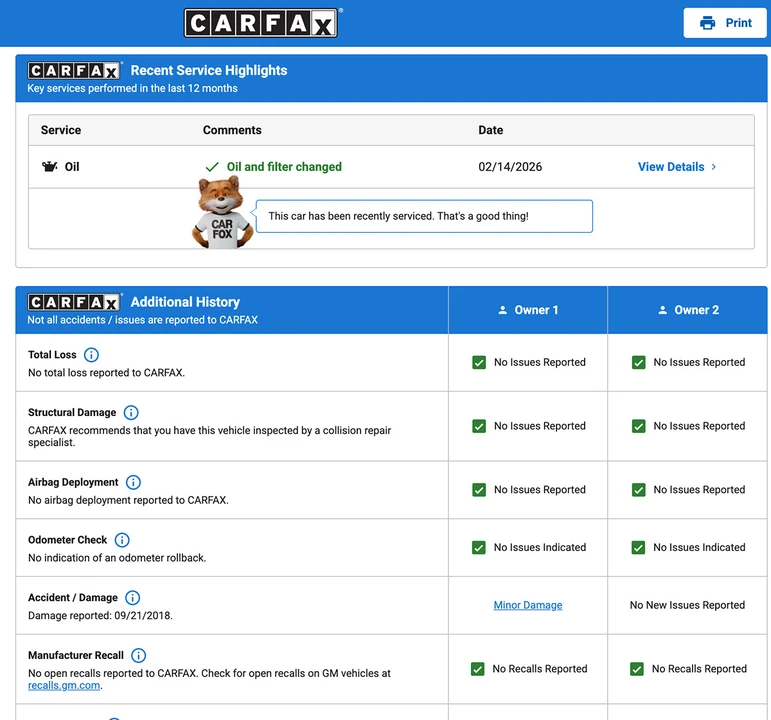The height and width of the screenshot is (720, 771).
Task: Click the Comments column header
Action: tap(232, 130)
